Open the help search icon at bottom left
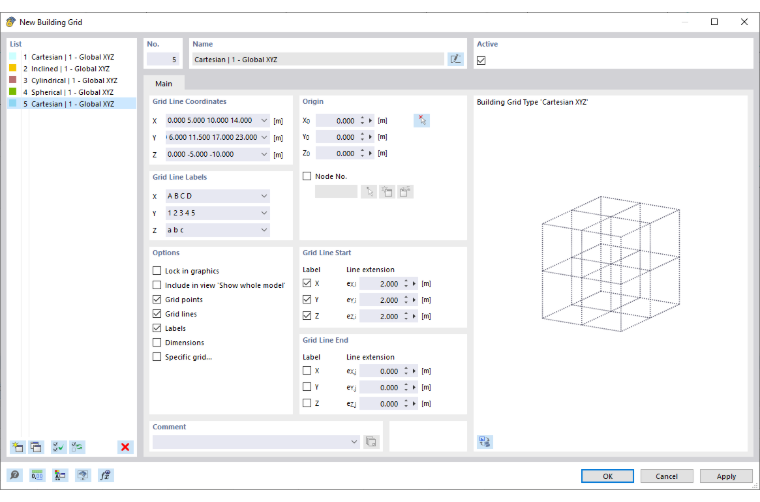760x502 pixels. click(x=15, y=475)
